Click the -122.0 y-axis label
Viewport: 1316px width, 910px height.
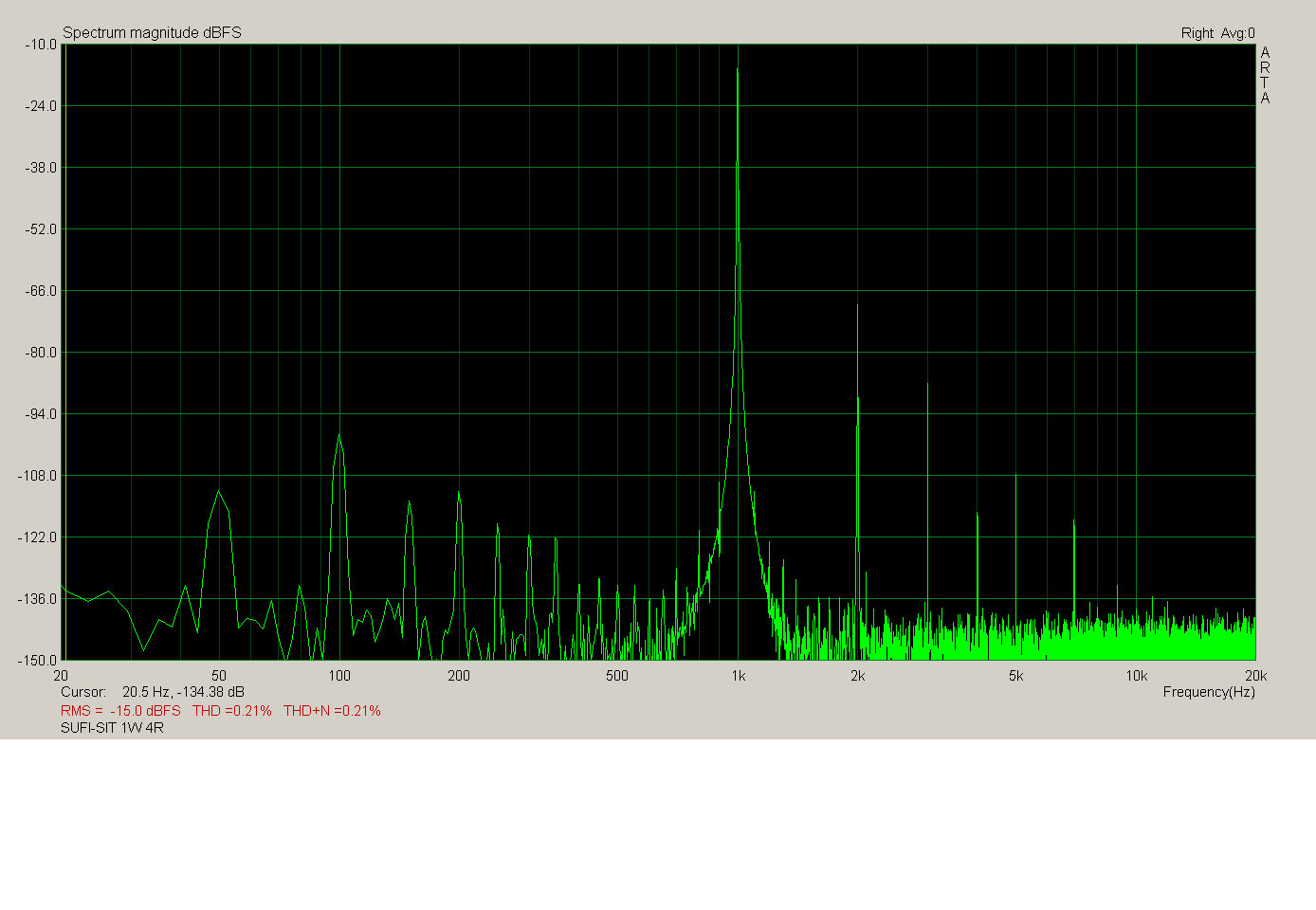[38, 537]
